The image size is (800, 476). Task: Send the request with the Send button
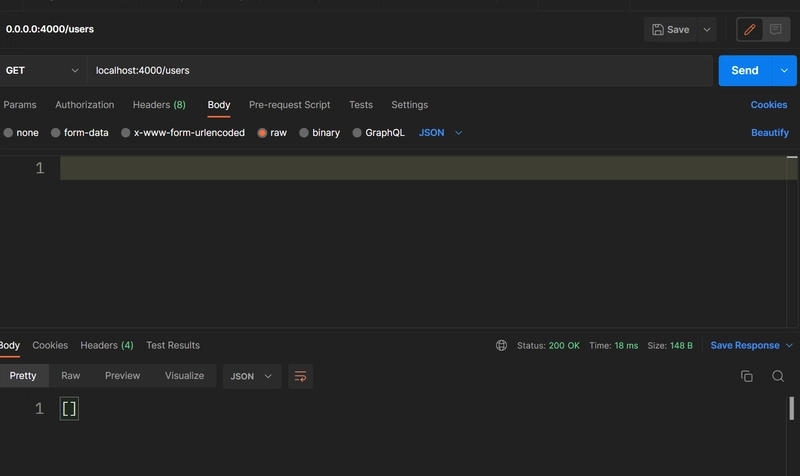745,70
